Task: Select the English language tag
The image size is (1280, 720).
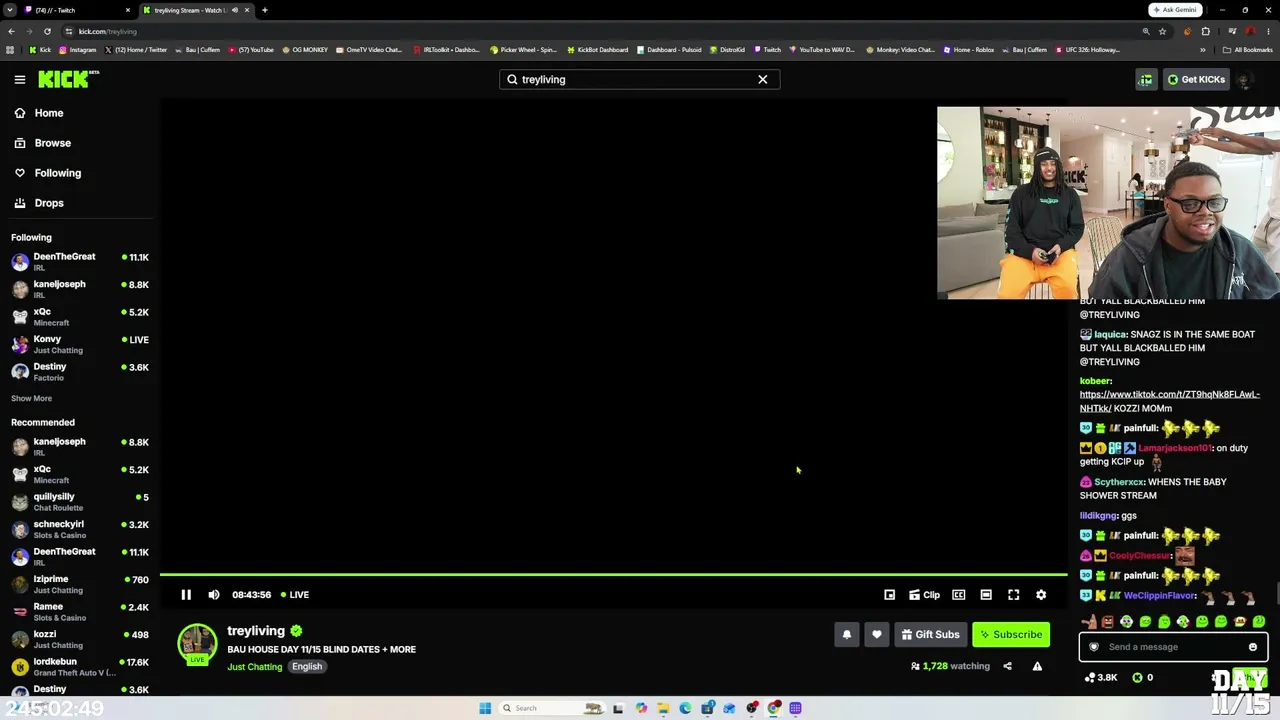Action: (x=307, y=667)
